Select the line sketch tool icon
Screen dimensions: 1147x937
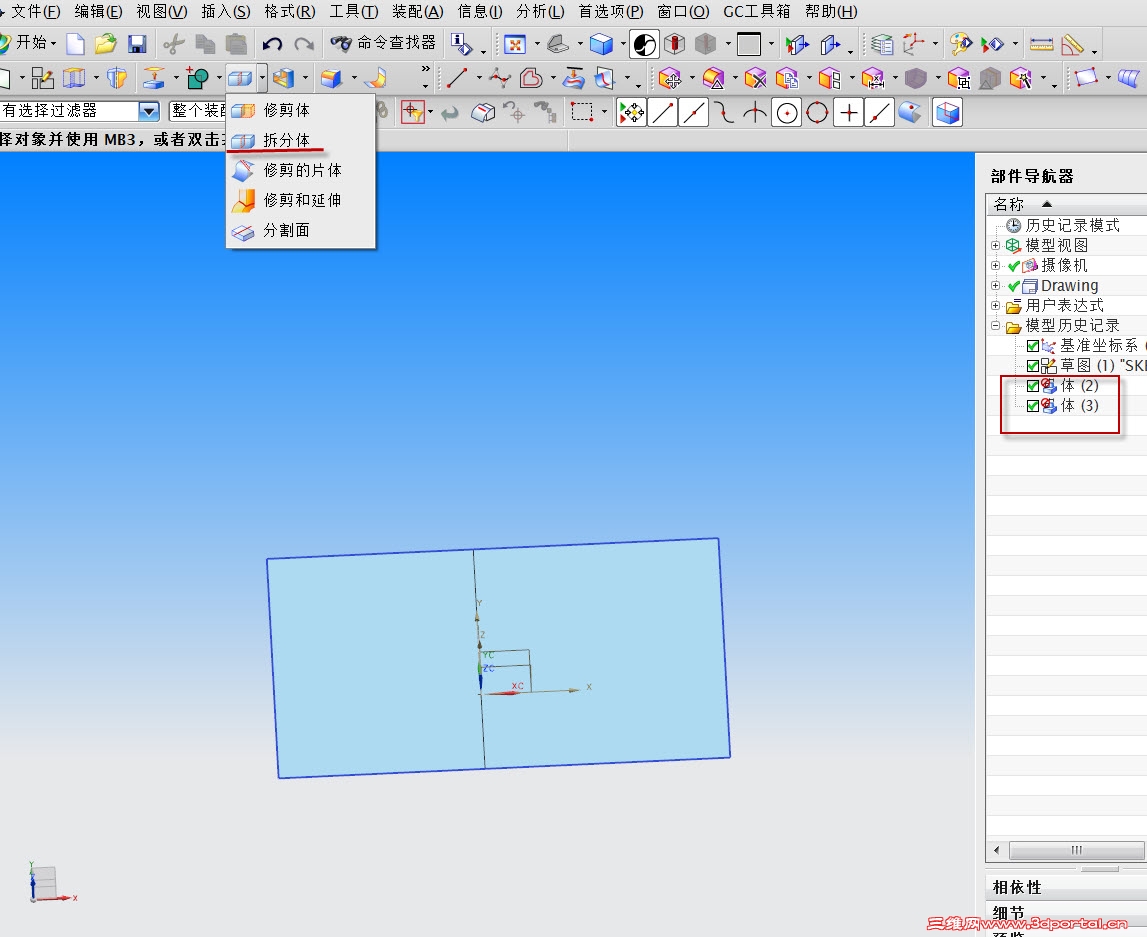[x=457, y=77]
